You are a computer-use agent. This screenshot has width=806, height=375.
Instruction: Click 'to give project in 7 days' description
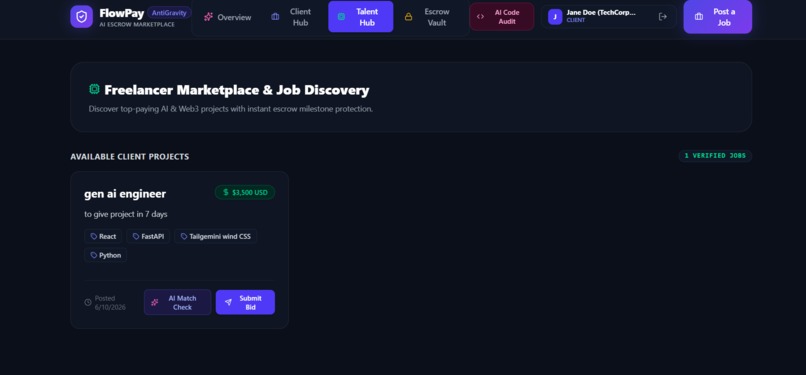[125, 214]
